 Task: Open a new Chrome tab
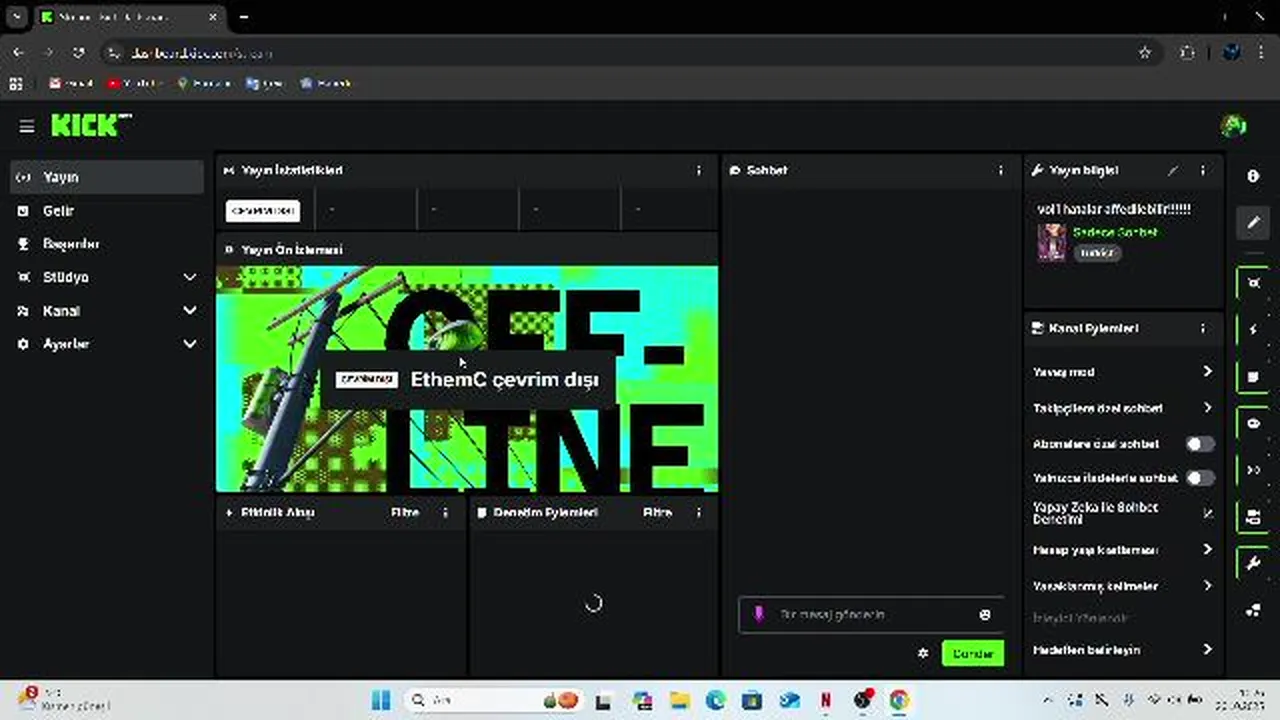click(243, 17)
